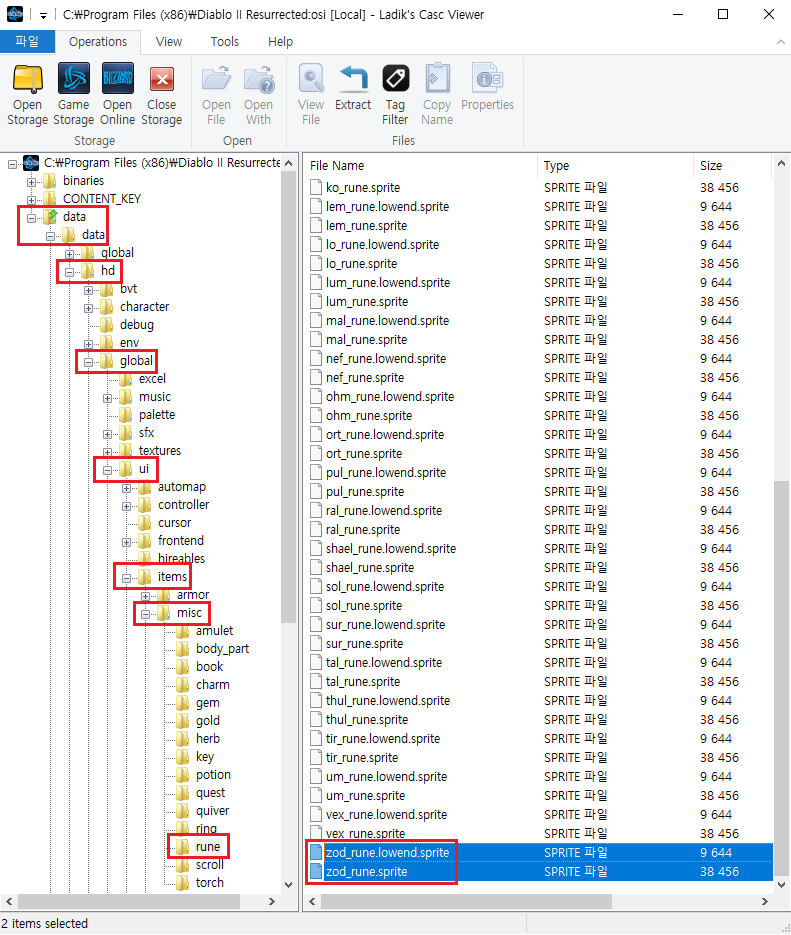Screen dimensions: 791x935
Task: Click the Casc Viewer app icon in title bar
Action: point(14,14)
